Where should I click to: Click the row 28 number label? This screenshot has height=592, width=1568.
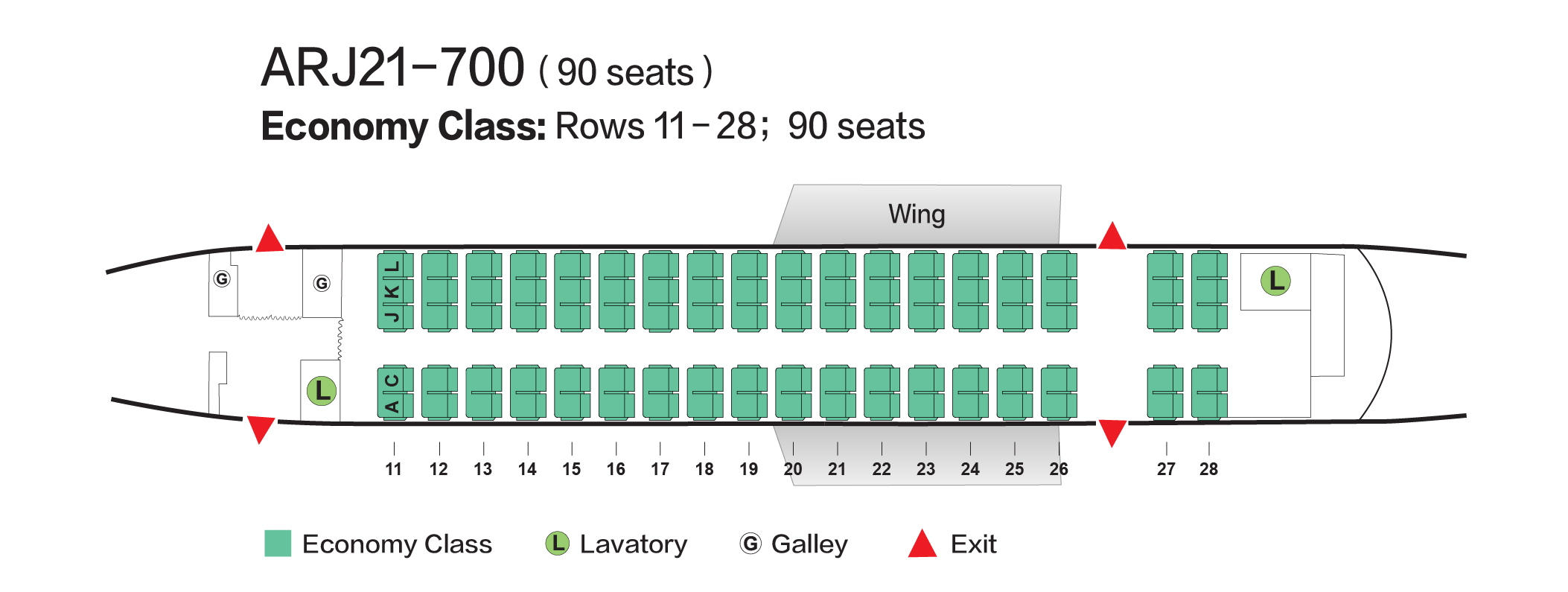pos(1208,469)
